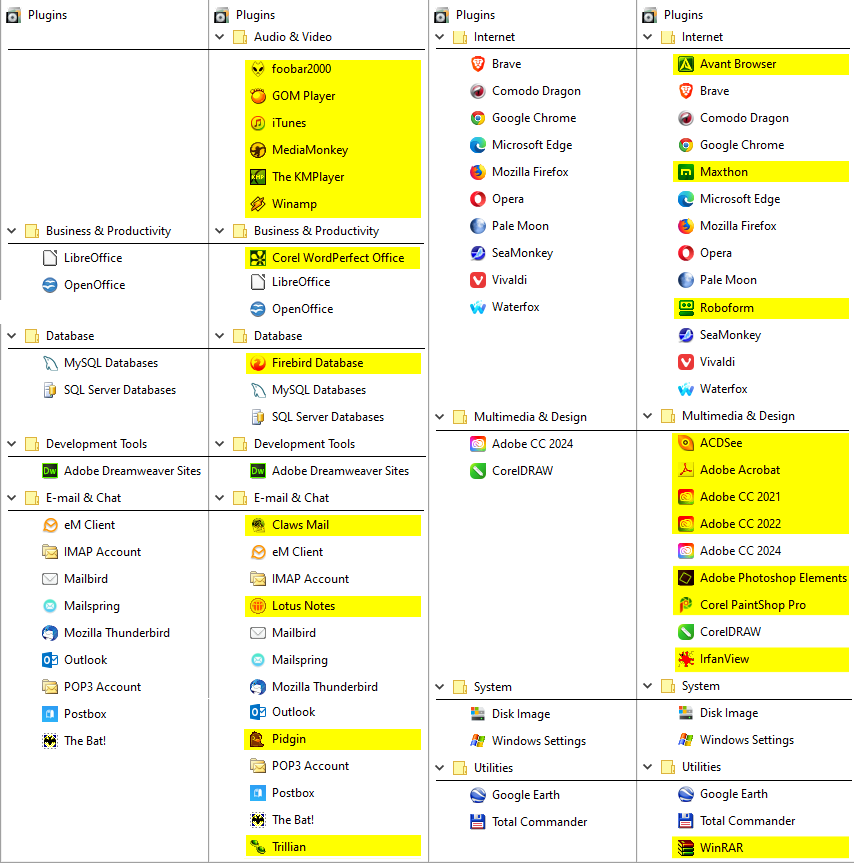This screenshot has width=854, height=863.
Task: Select the Adobe CC 2021 icon
Action: pos(686,496)
